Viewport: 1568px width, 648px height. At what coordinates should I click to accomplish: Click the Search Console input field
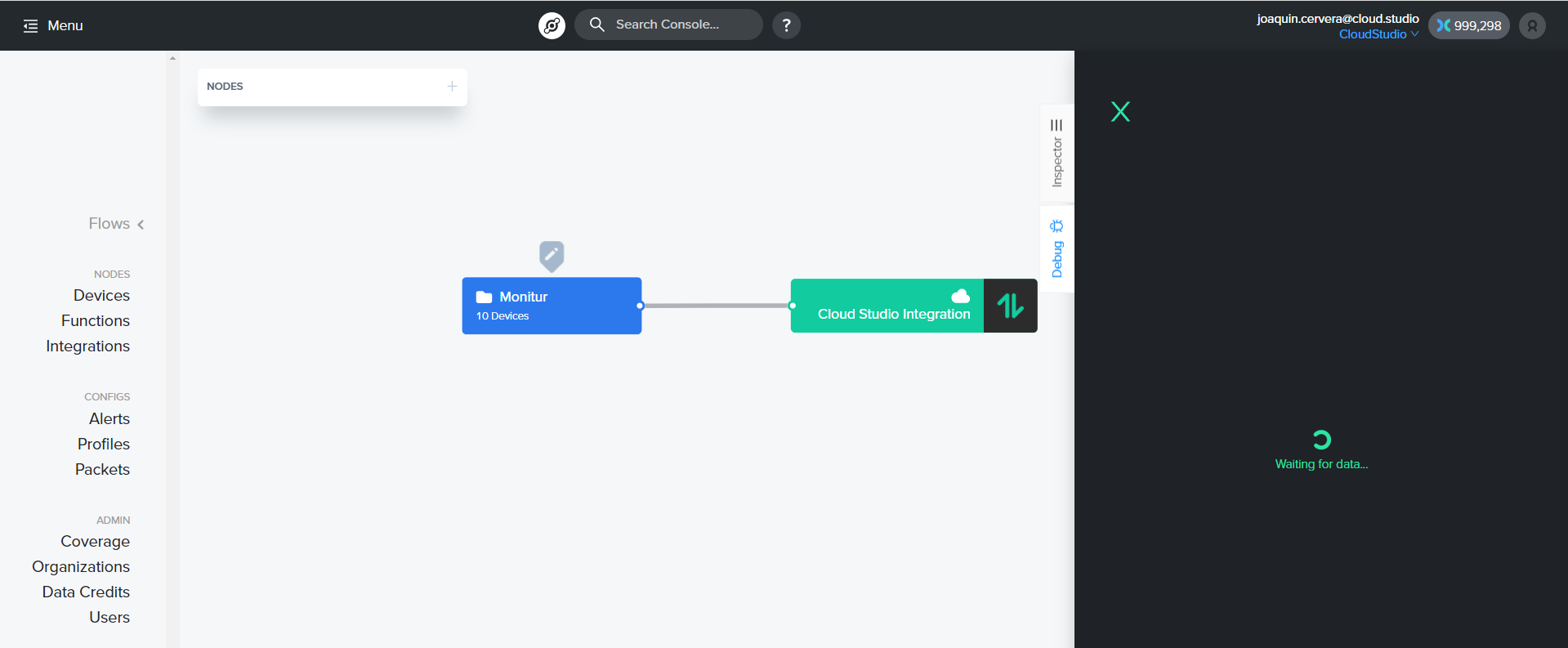coord(678,25)
